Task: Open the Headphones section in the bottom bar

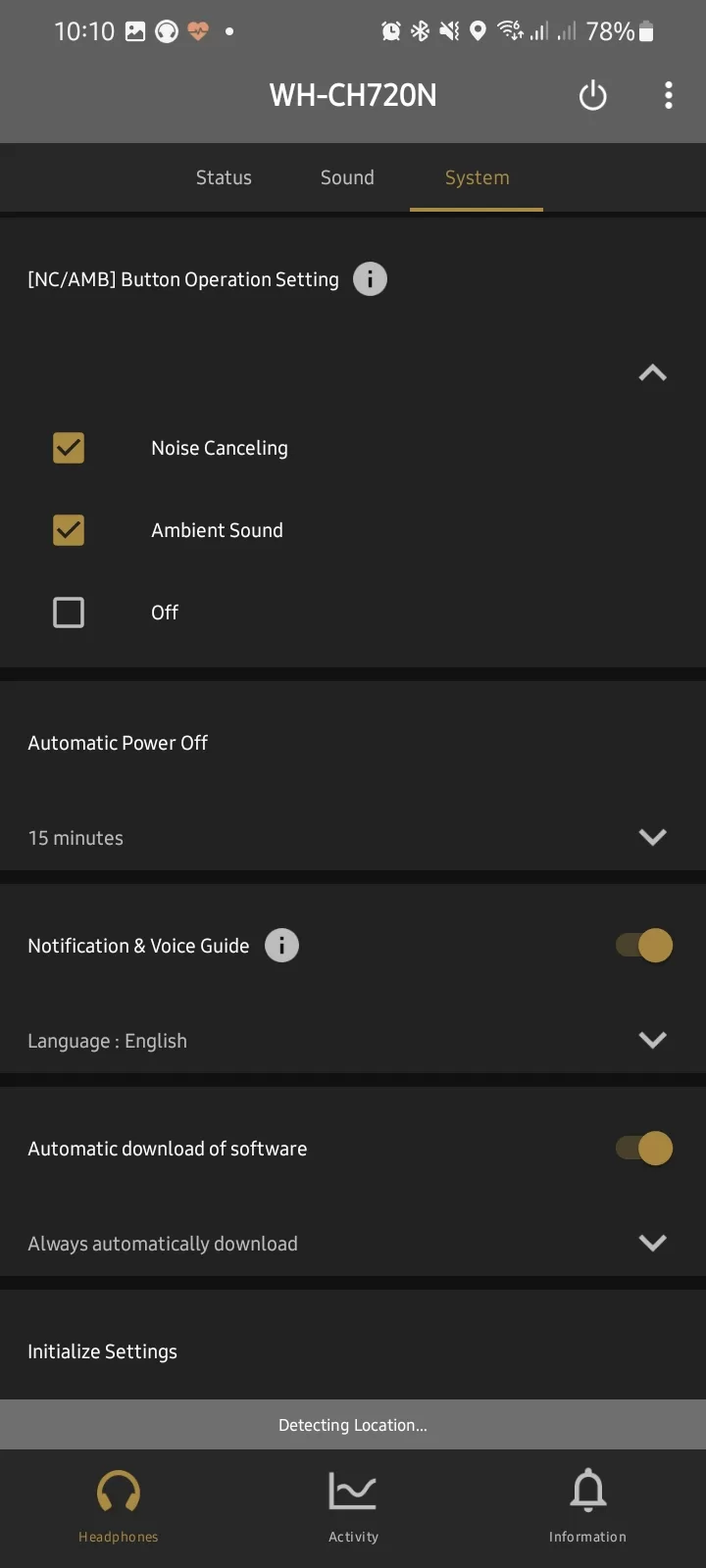Action: pos(118,1504)
